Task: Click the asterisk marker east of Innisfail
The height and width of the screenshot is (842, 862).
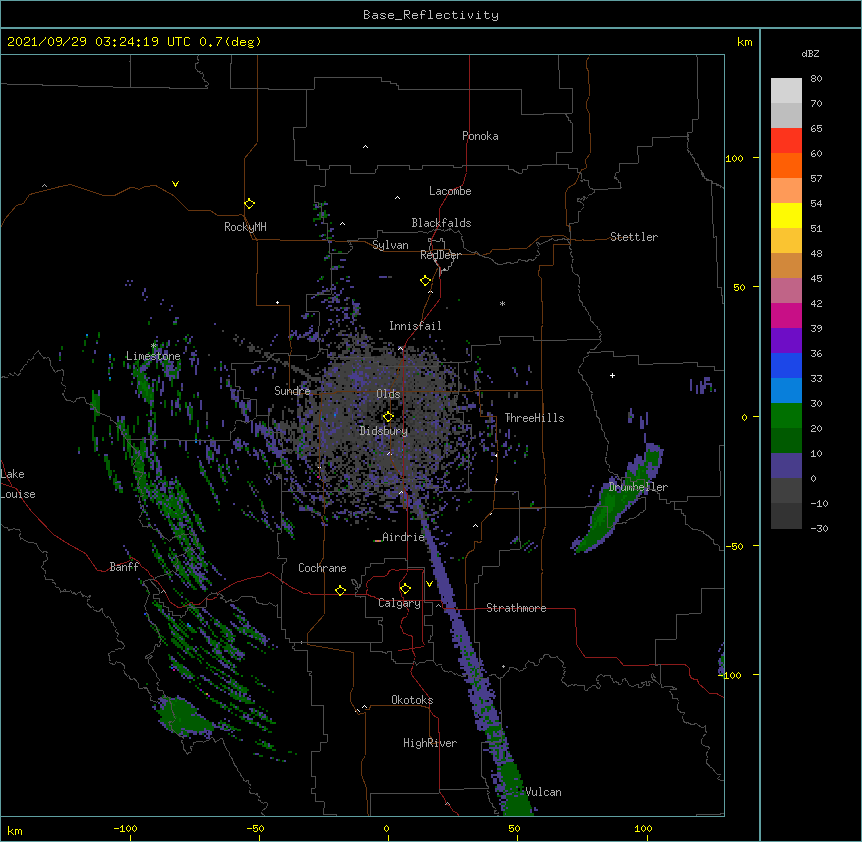Action: coord(502,304)
